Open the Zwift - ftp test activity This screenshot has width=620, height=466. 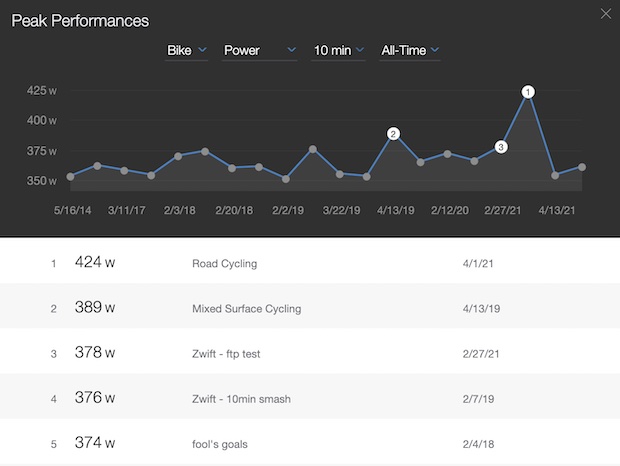click(230, 353)
